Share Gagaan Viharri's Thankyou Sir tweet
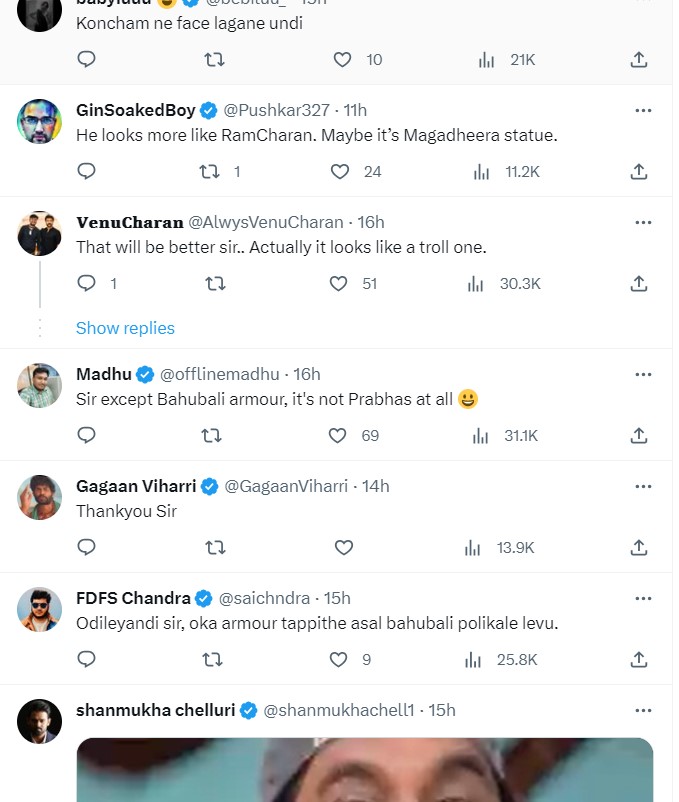The image size is (679, 802). [x=639, y=548]
